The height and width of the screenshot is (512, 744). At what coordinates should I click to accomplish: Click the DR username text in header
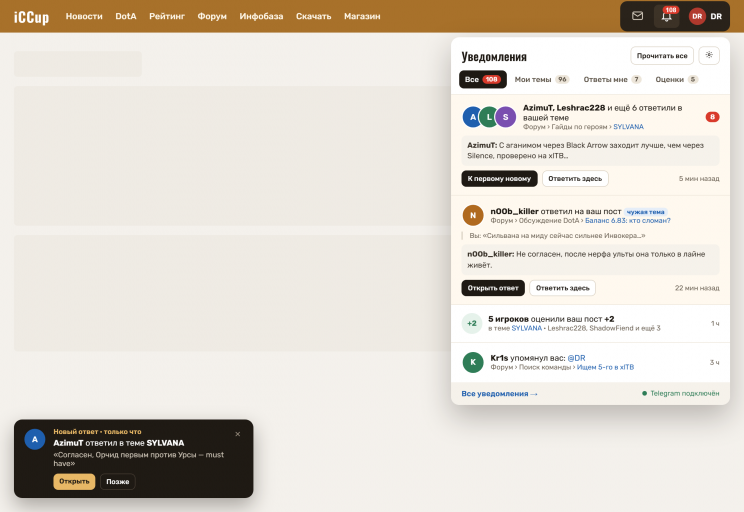pos(716,16)
